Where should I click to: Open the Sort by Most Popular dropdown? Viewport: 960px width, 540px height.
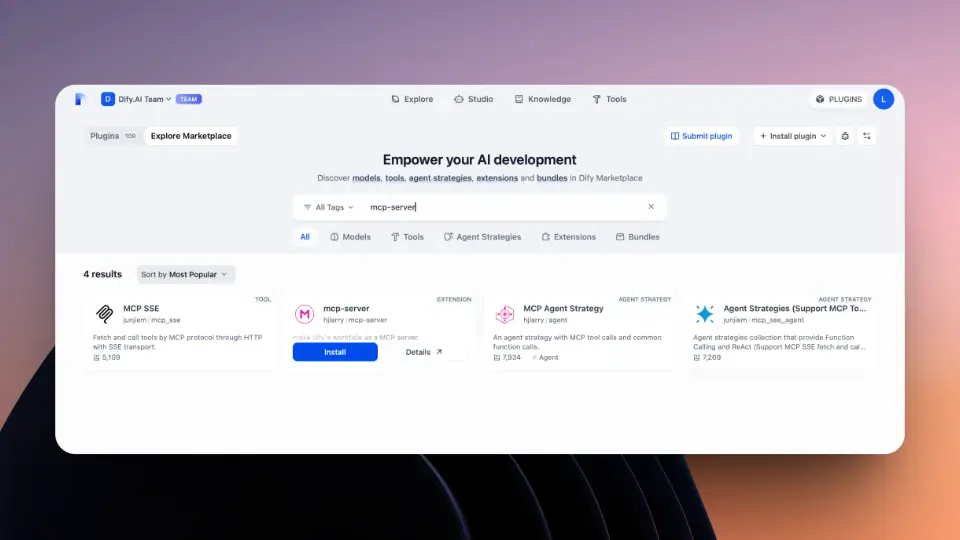tap(185, 274)
